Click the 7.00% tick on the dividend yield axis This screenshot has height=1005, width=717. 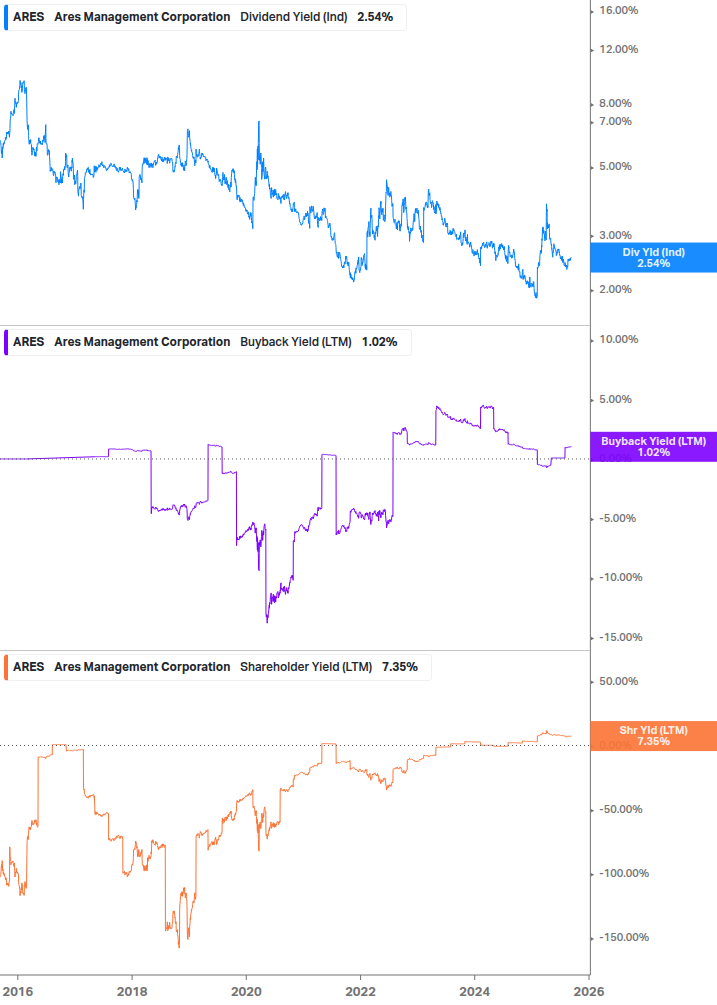(615, 121)
